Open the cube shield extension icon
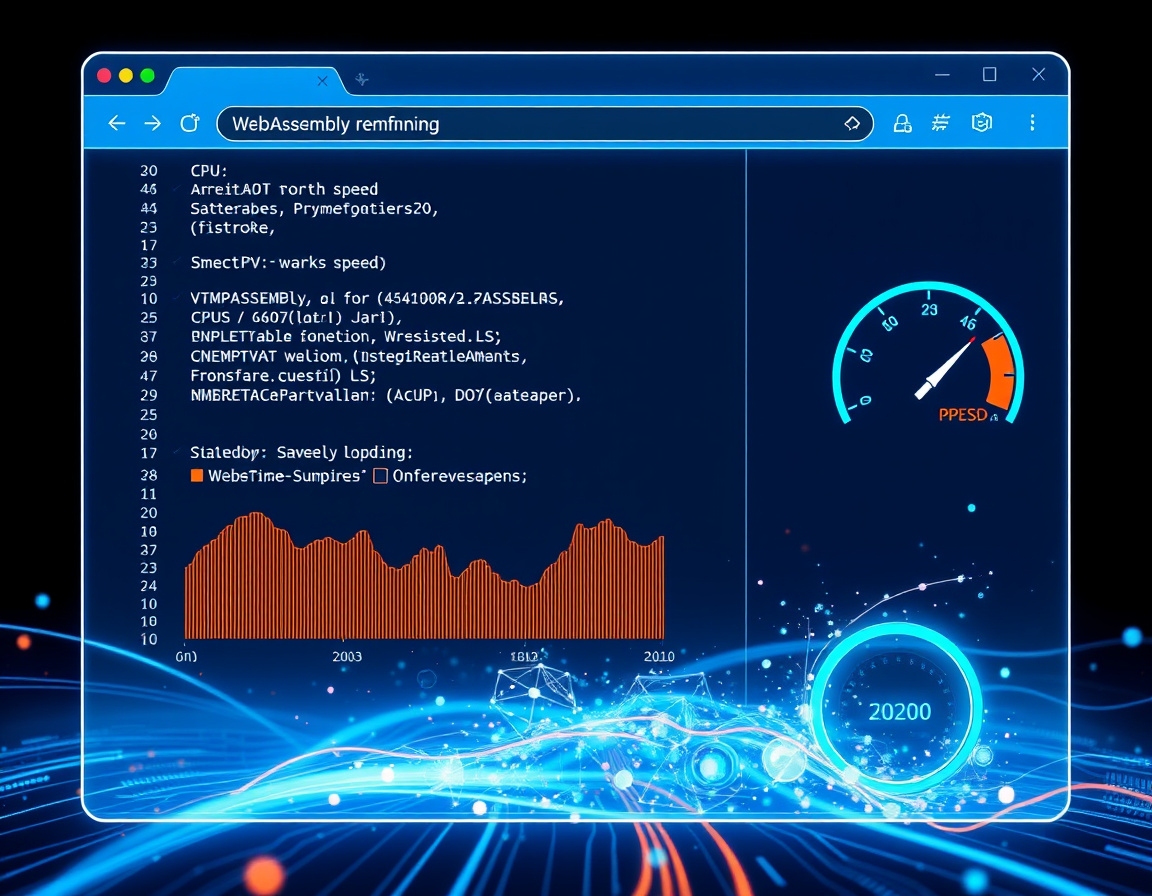The image size is (1152, 896). pos(982,123)
